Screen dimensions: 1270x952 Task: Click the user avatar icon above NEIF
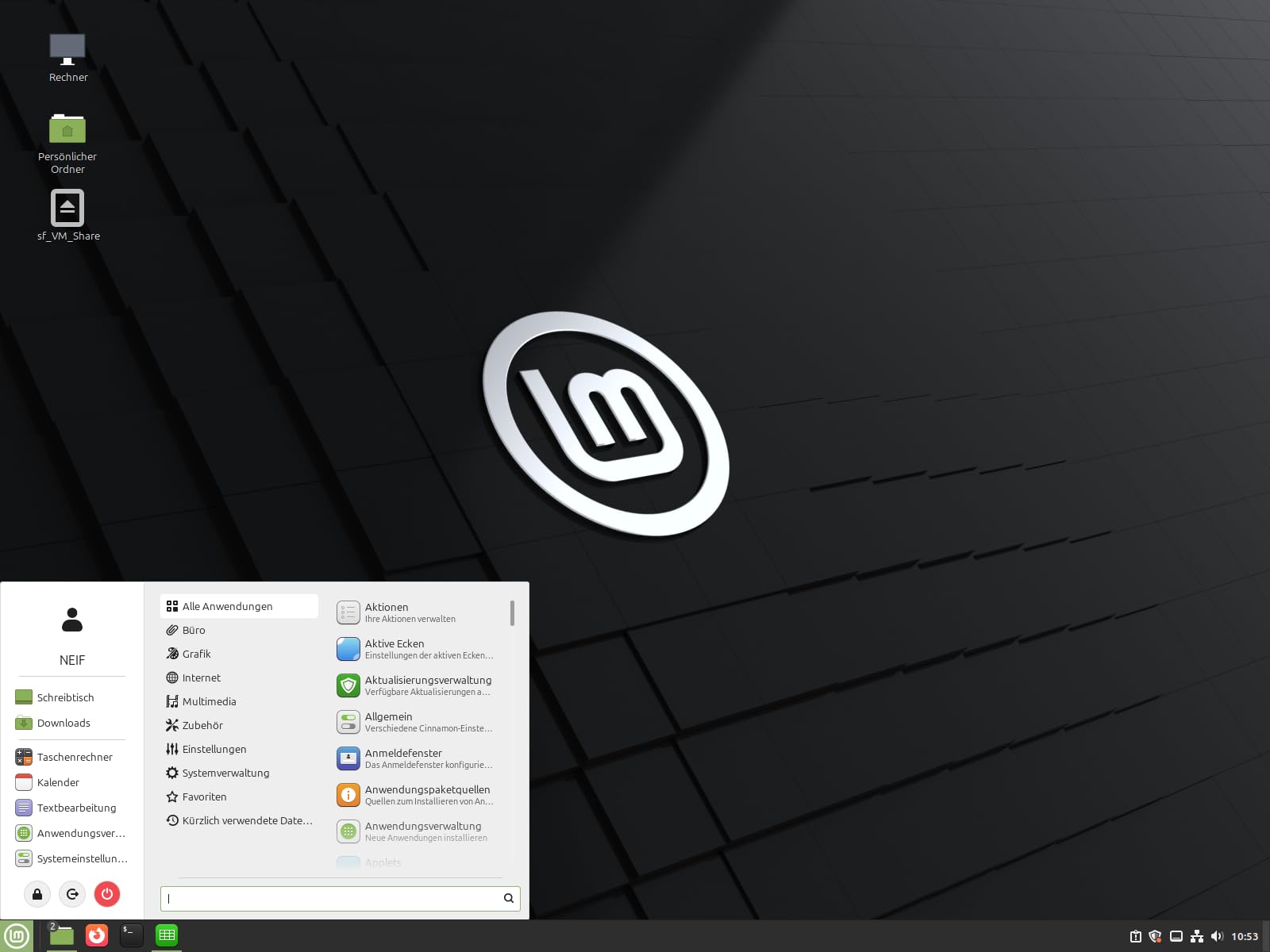point(72,620)
